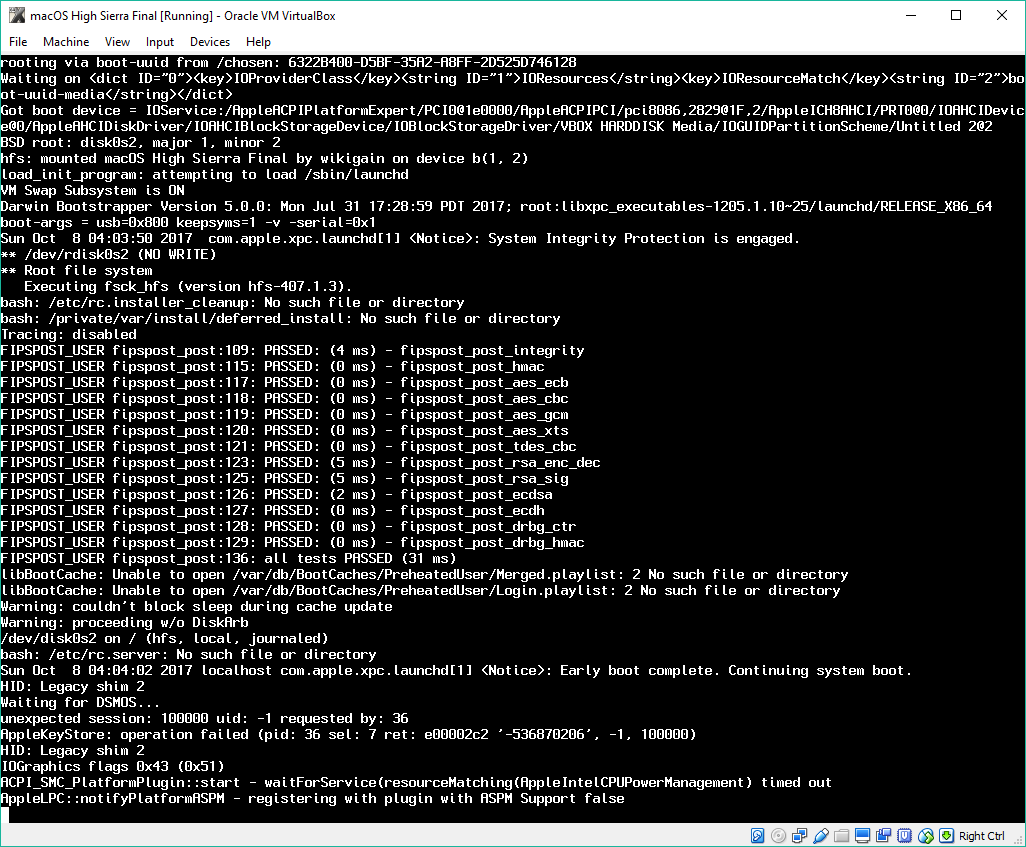Click the USB devices indicator icon

click(821, 836)
